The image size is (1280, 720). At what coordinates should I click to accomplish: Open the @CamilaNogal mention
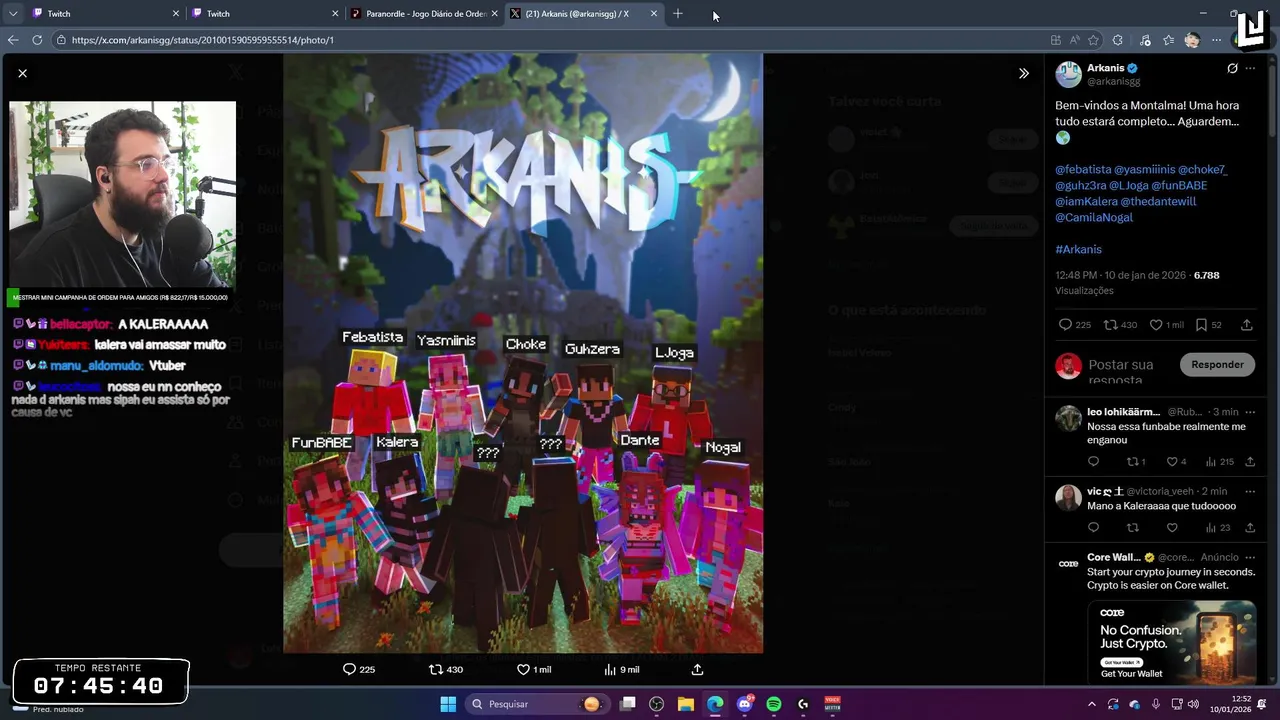(1094, 217)
